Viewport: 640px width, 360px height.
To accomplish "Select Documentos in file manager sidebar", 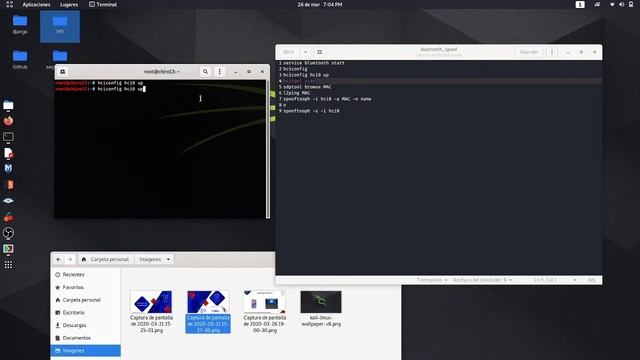I will coord(85,338).
